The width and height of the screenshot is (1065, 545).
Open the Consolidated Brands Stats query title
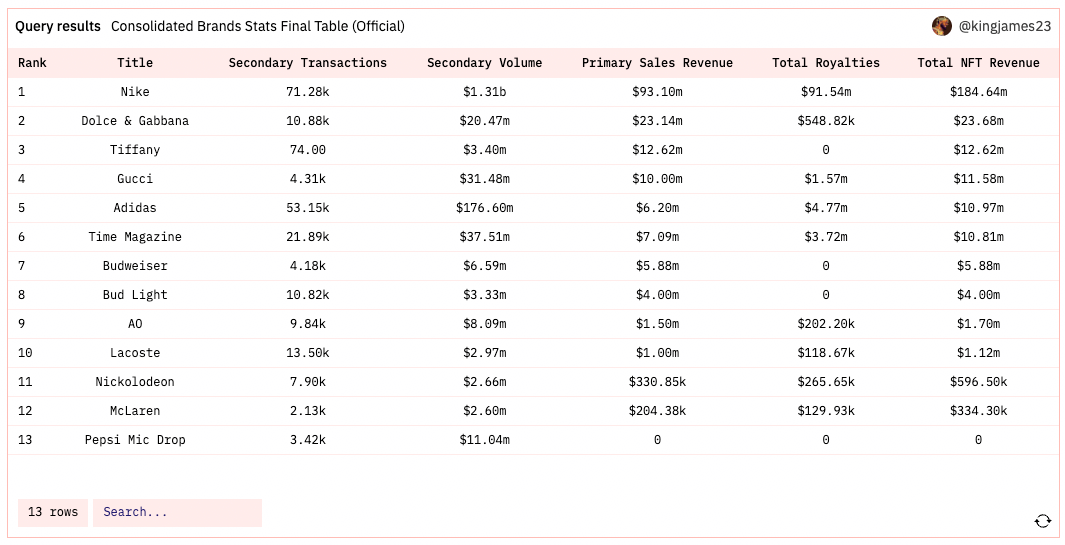[257, 27]
